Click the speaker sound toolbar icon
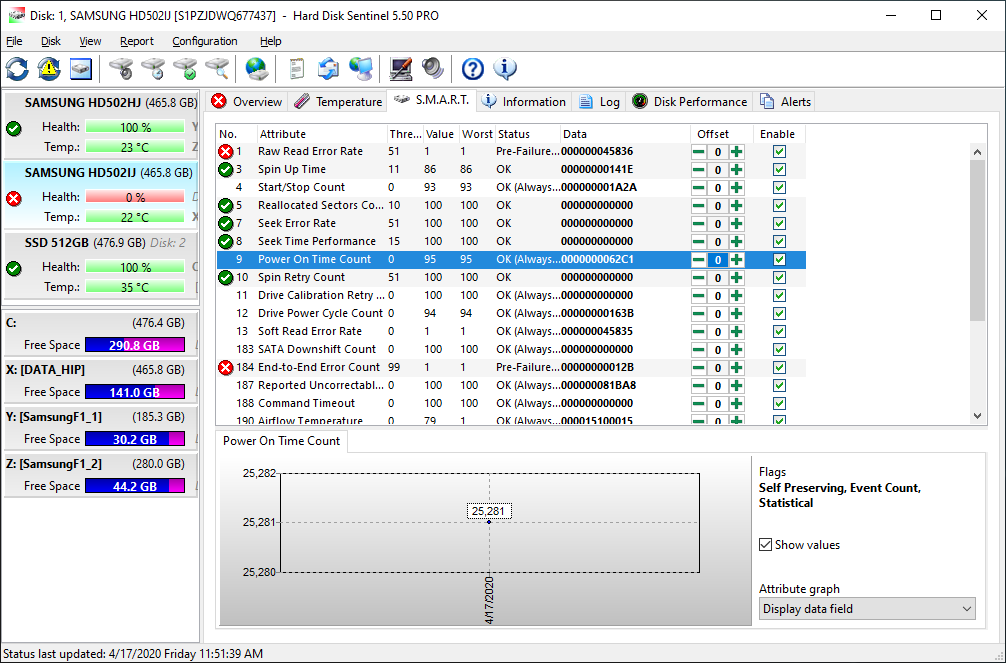The image size is (1006, 663). coord(432,69)
